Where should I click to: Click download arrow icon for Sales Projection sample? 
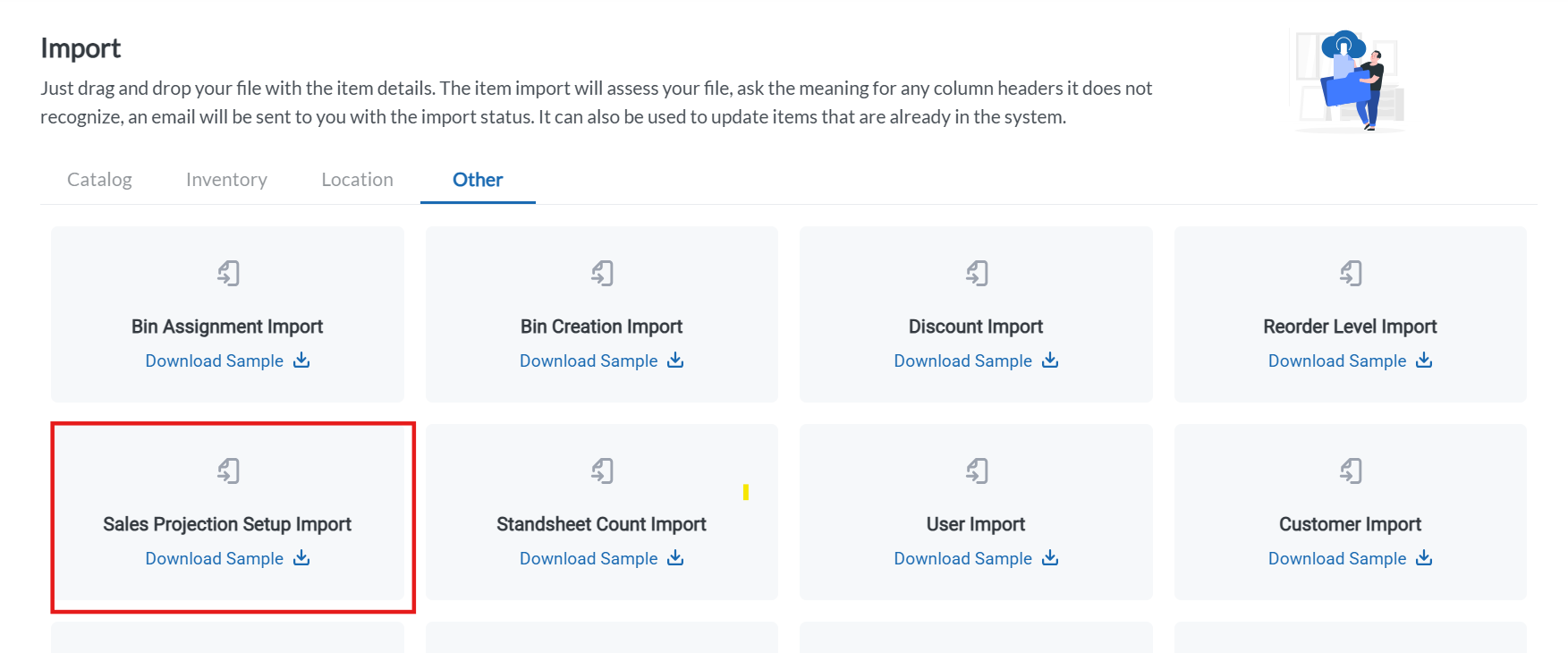[301, 557]
